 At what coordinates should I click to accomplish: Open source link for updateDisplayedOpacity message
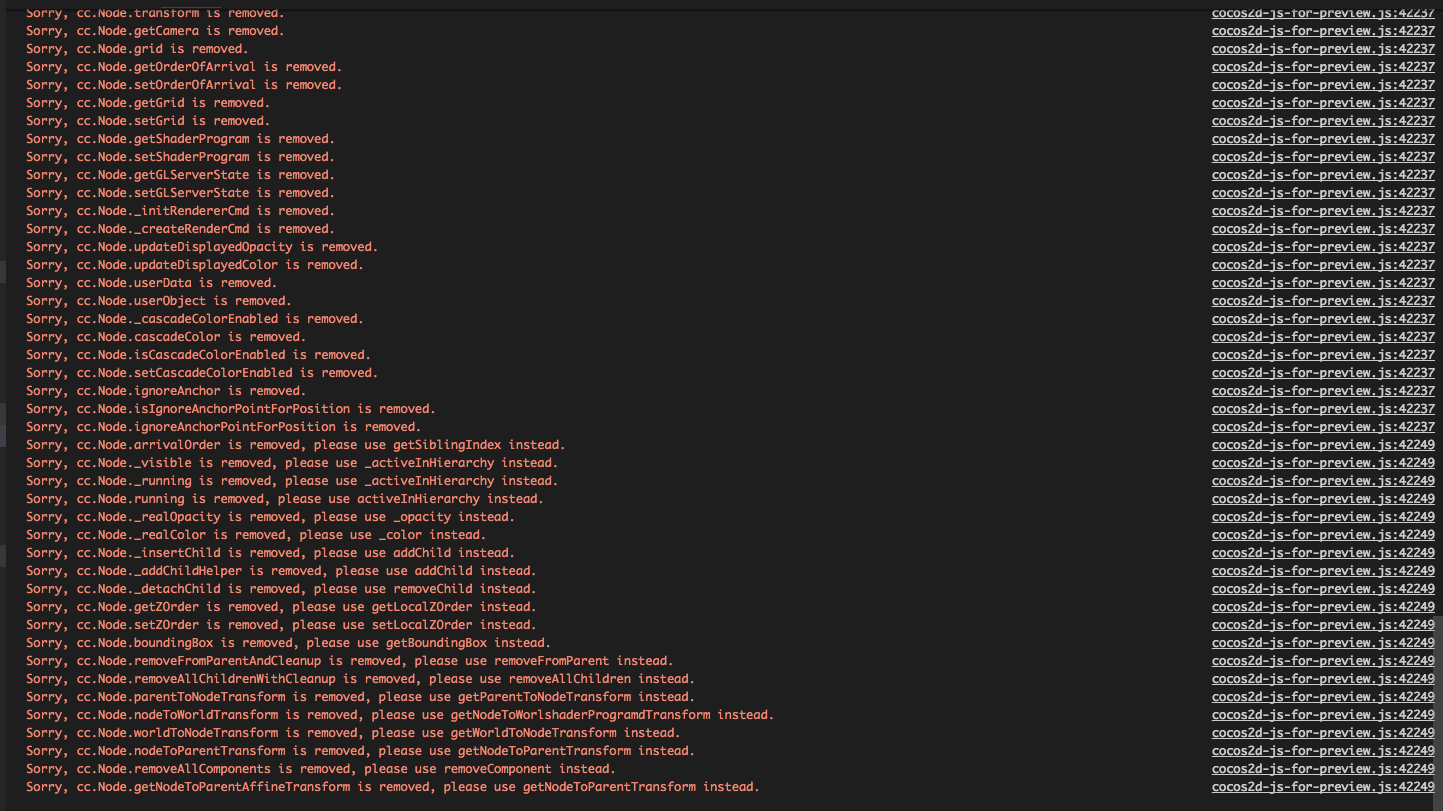(1323, 247)
